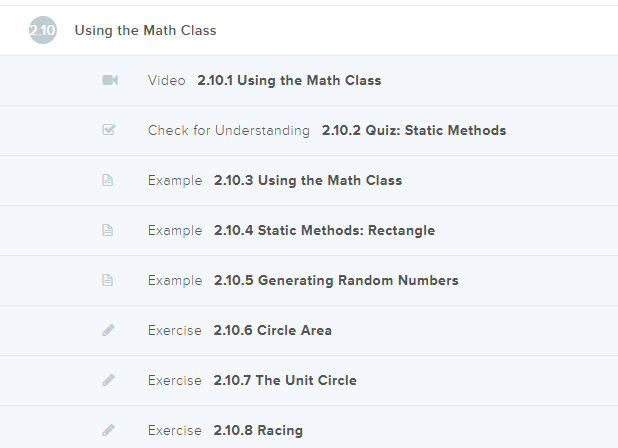Open 2.10.5 Generating Random Numbers
The image size is (618, 448).
[336, 280]
